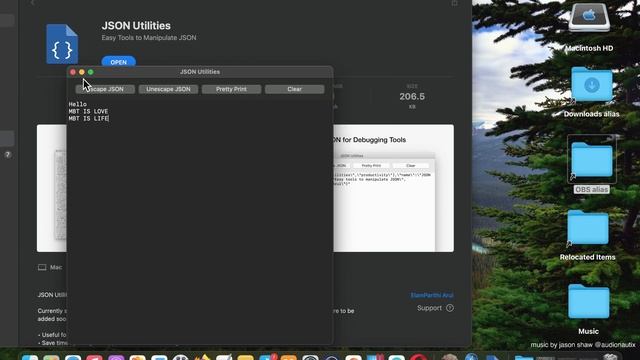Run Pretty Print on the text
The height and width of the screenshot is (360, 640).
(231, 89)
